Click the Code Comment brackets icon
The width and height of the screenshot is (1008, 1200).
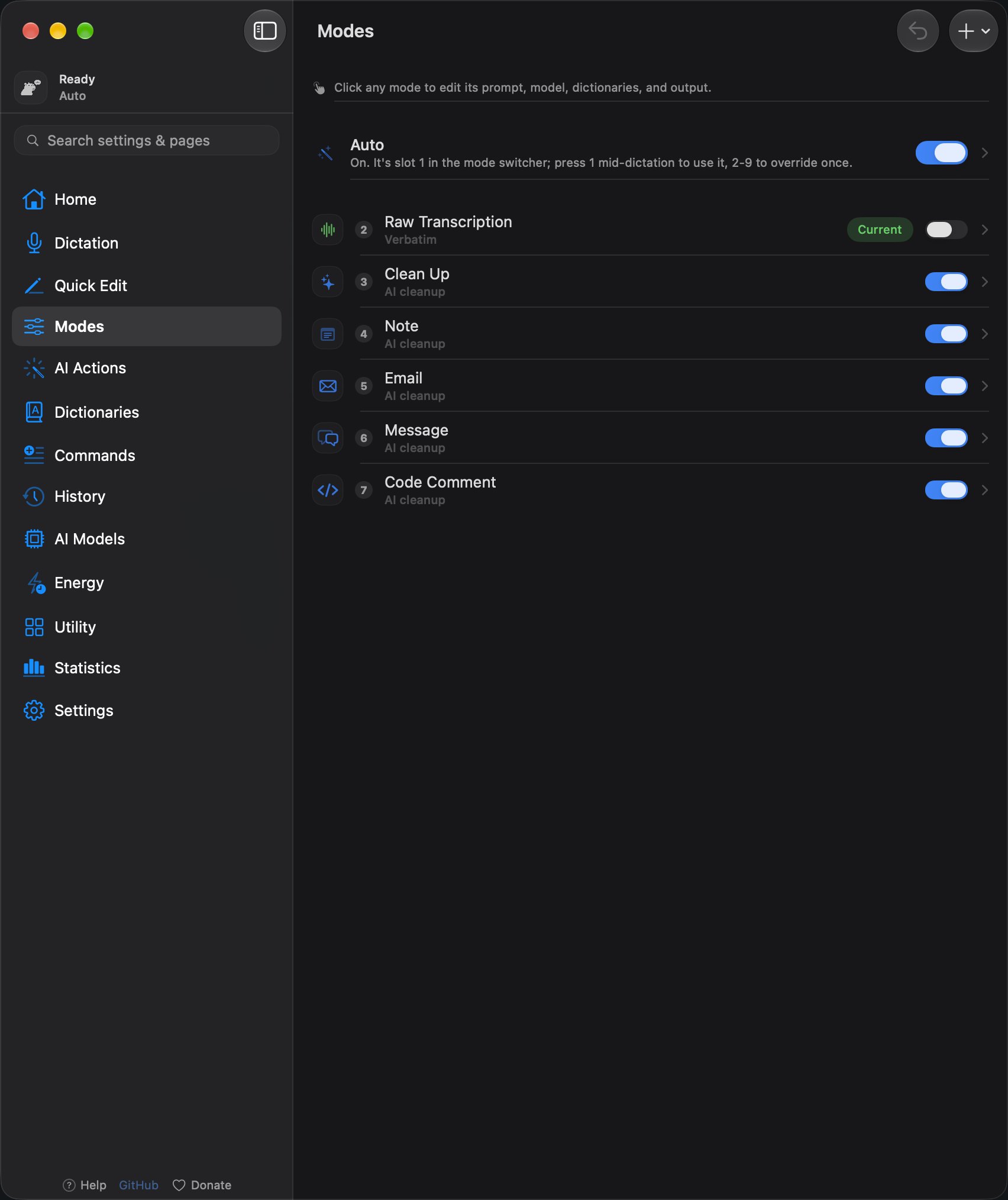tap(328, 490)
